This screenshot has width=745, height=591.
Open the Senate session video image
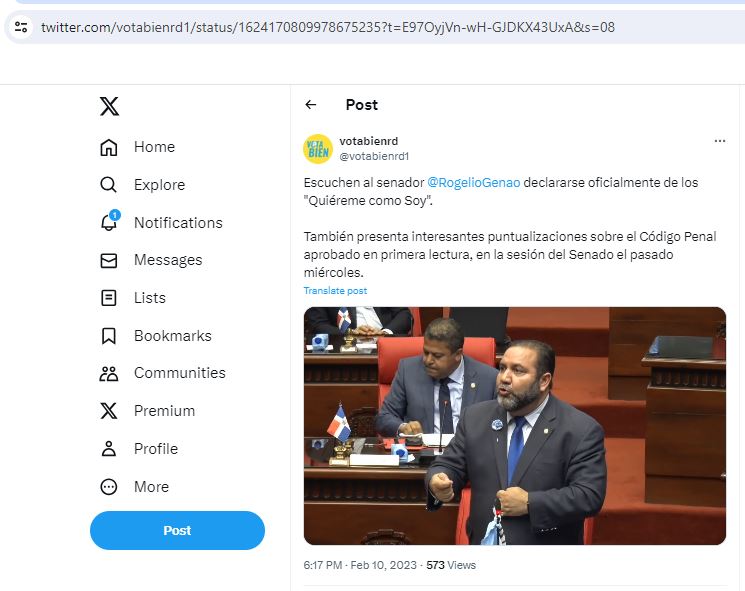click(x=515, y=426)
